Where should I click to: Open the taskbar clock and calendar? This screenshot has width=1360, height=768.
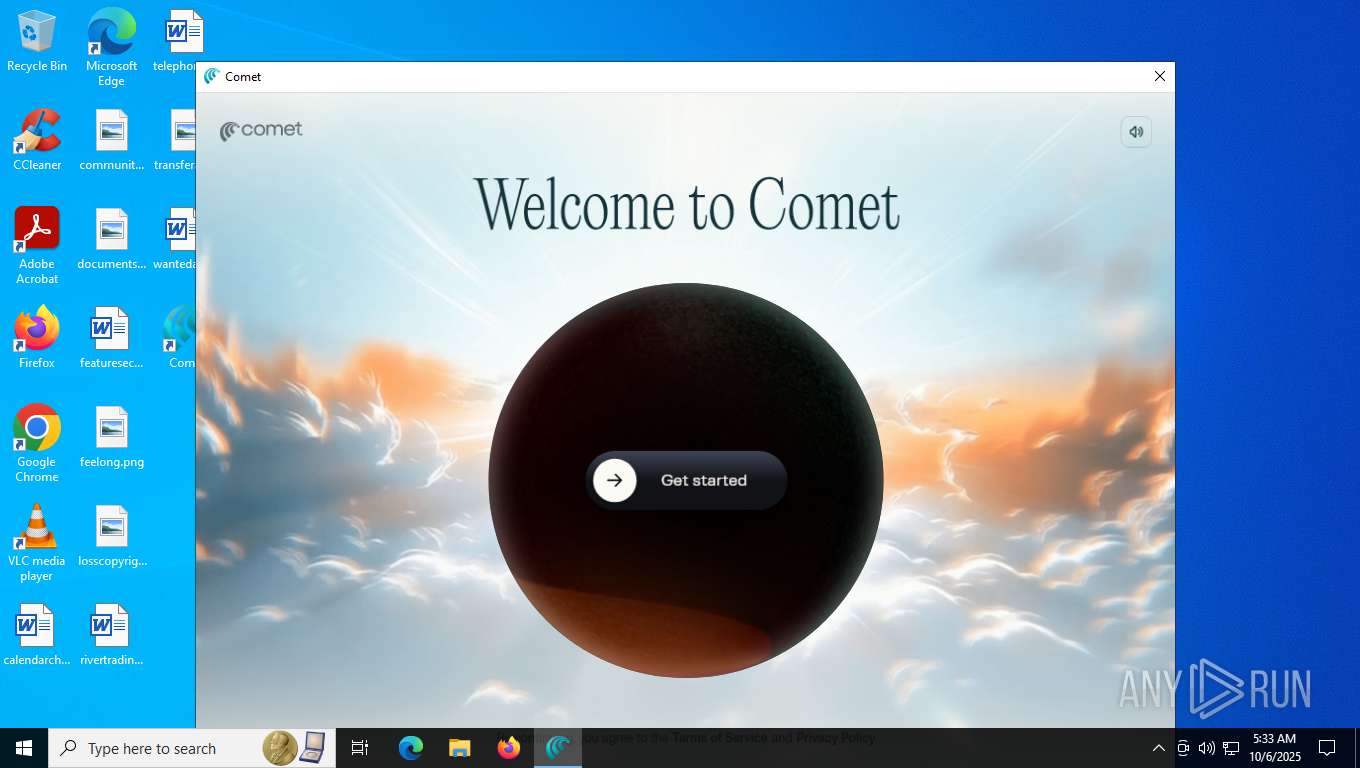[1274, 748]
